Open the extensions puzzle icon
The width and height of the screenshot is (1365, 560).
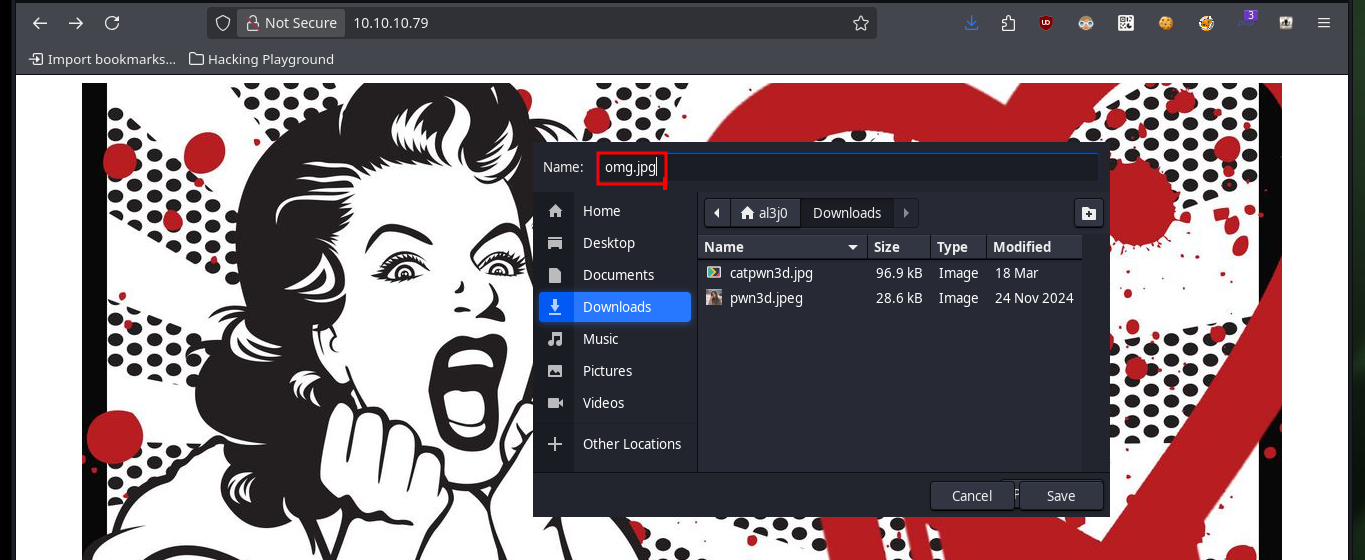coord(1008,23)
